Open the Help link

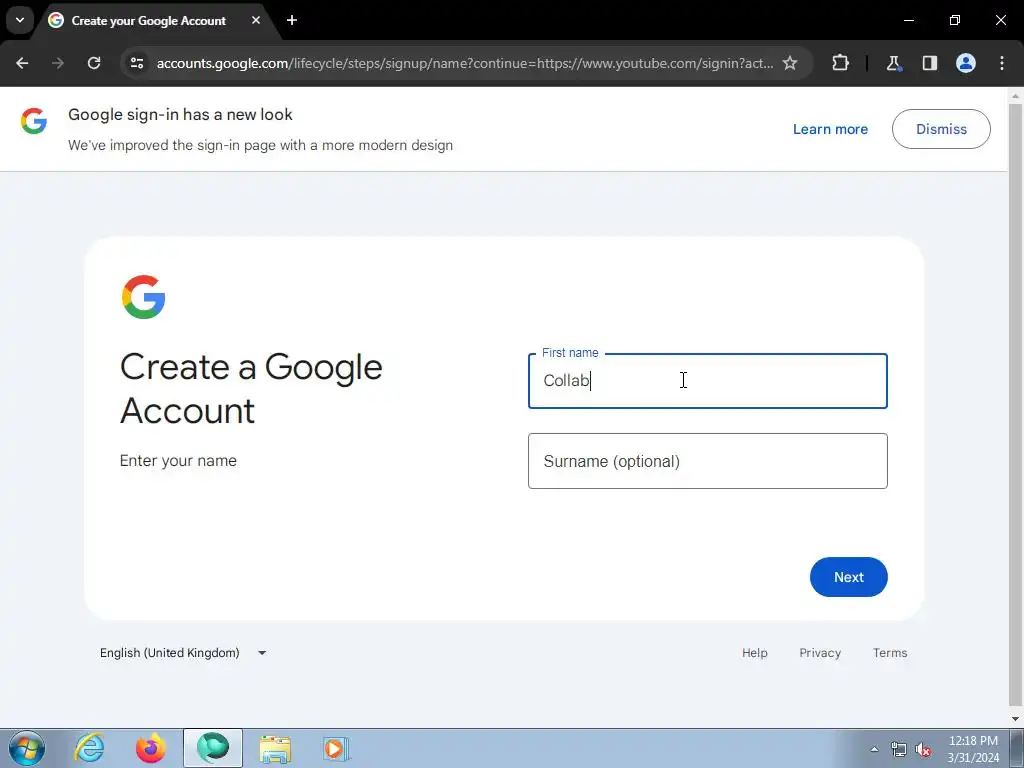coord(754,653)
